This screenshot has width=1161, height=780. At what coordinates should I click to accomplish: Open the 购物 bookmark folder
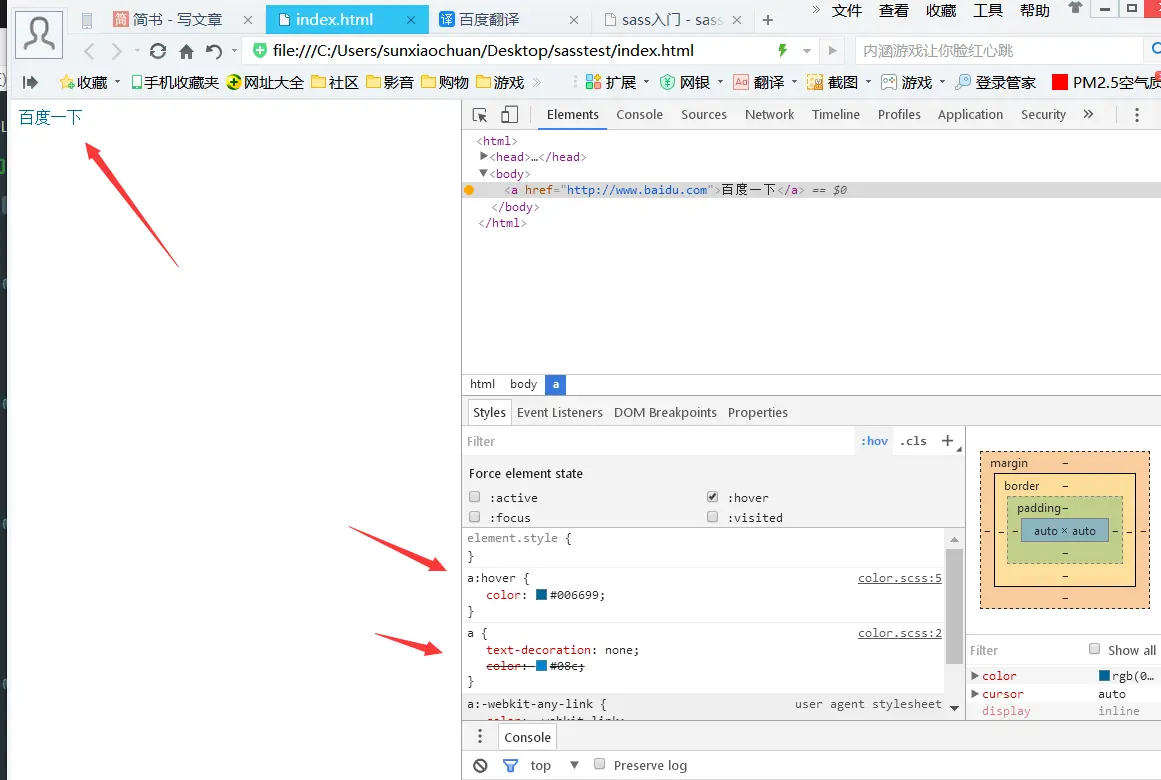[444, 82]
